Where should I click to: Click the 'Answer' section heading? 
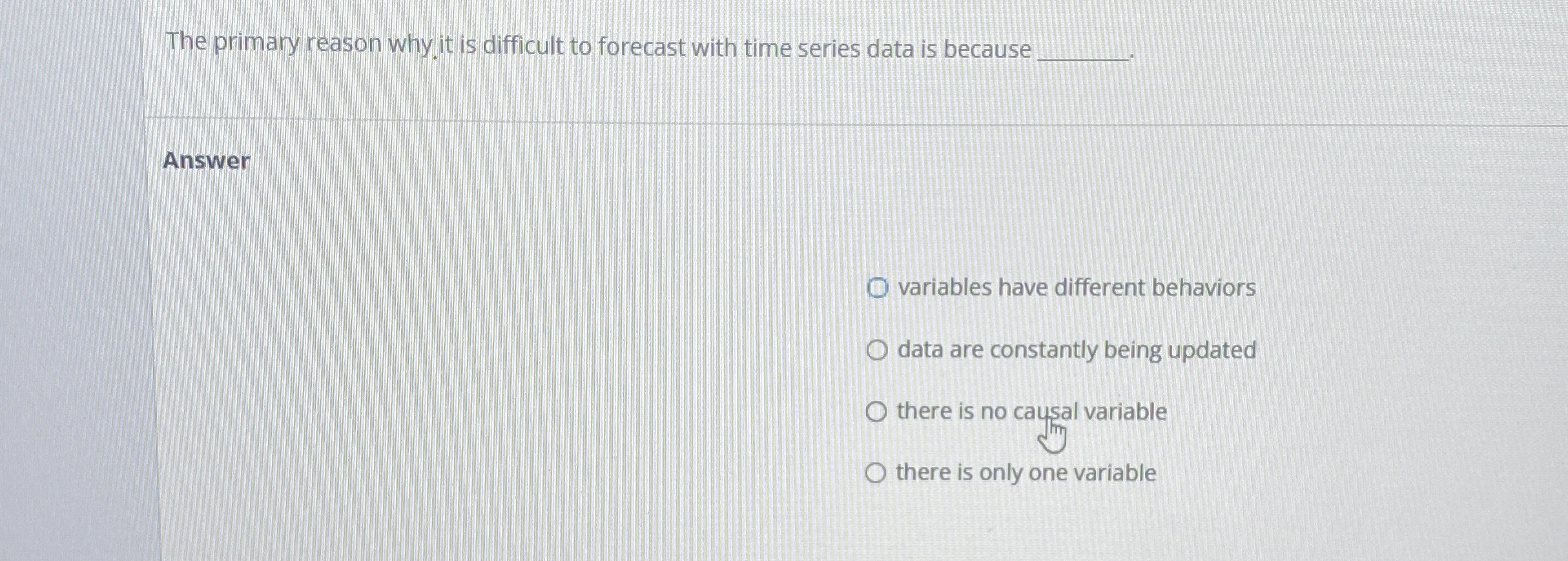207,161
